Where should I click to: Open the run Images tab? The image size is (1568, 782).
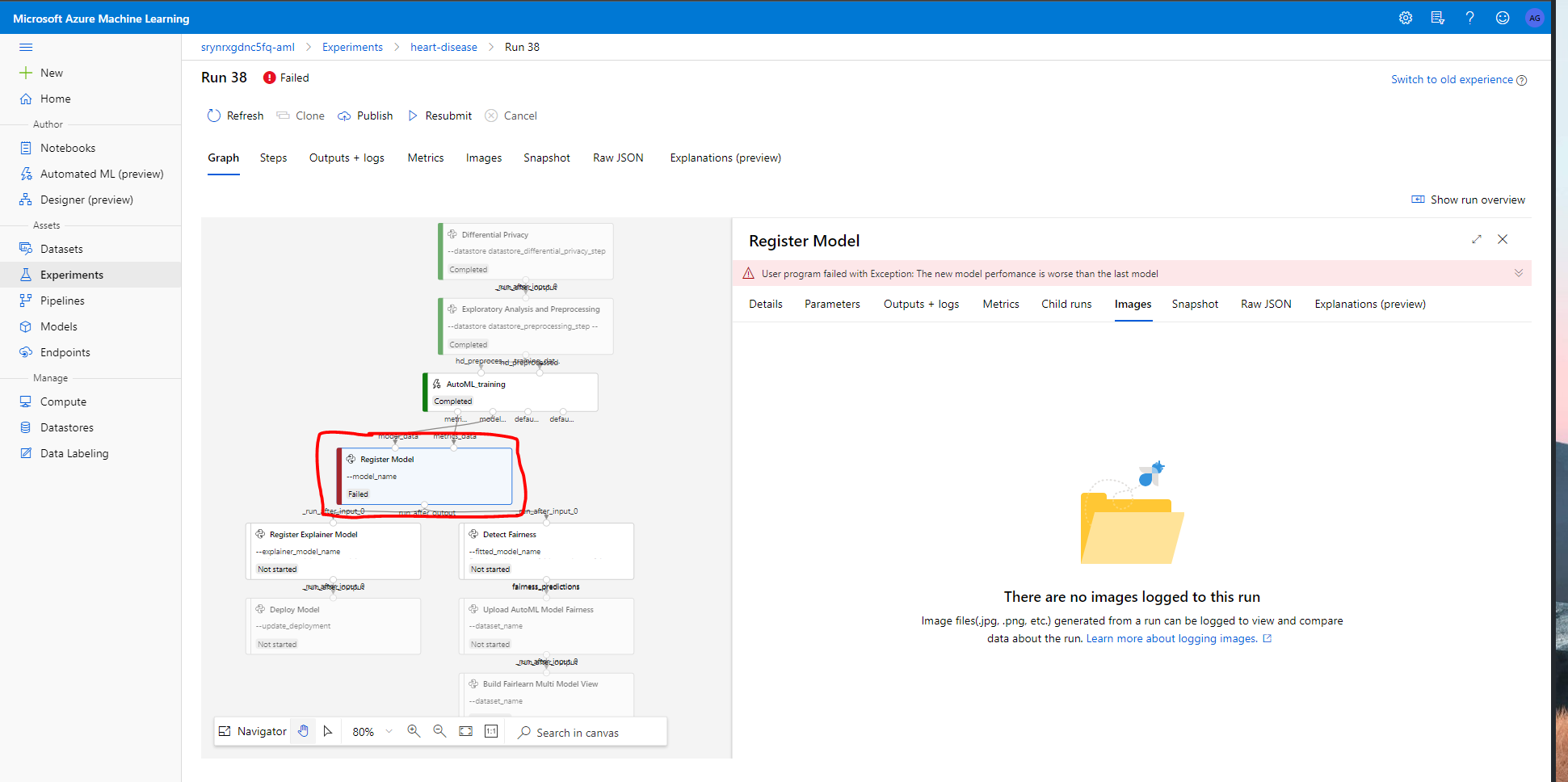click(484, 158)
